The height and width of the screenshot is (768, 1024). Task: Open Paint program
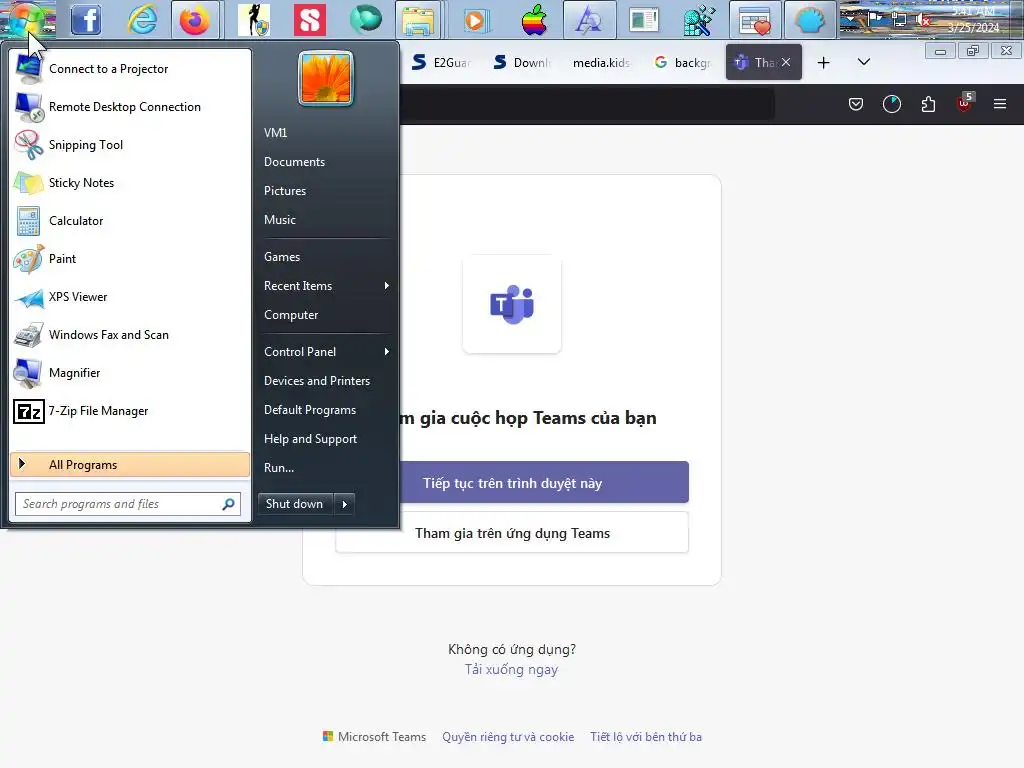(130, 259)
